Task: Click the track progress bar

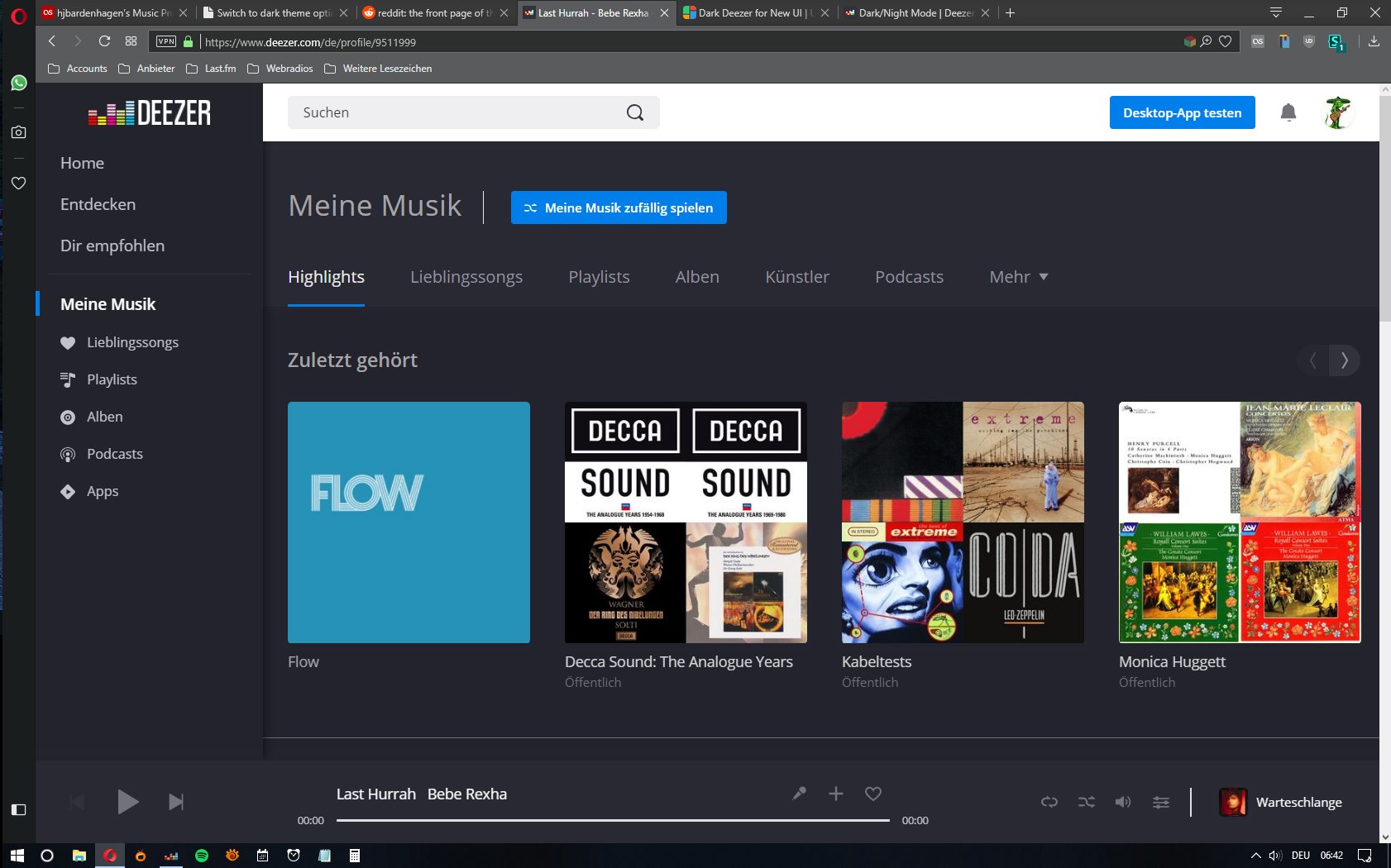Action: [613, 820]
